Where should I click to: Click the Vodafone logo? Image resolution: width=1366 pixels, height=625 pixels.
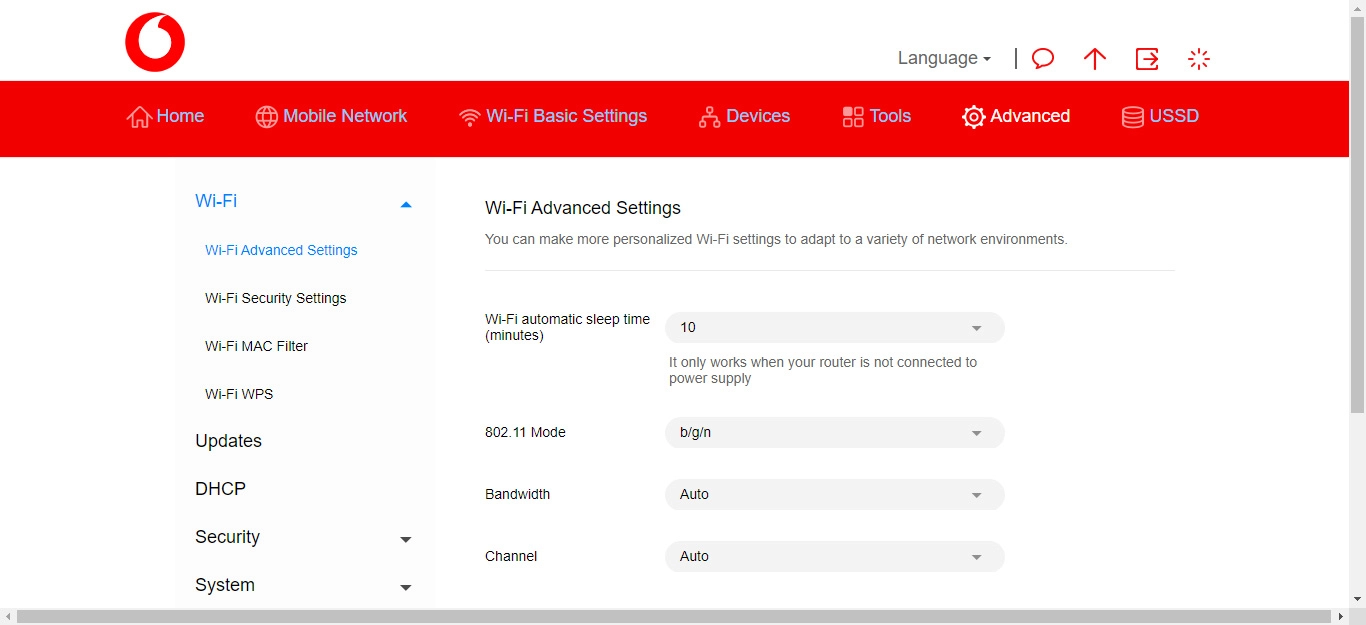click(x=155, y=42)
